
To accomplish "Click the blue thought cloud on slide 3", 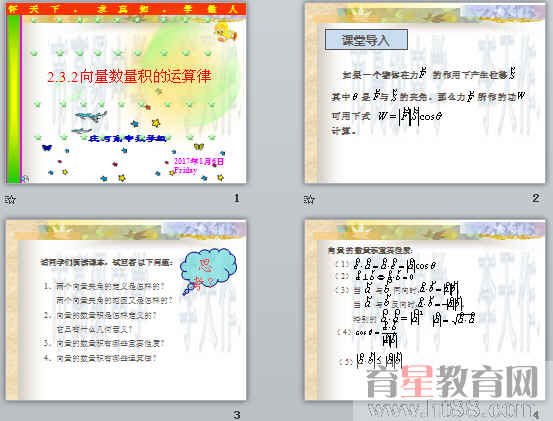I will 208,270.
